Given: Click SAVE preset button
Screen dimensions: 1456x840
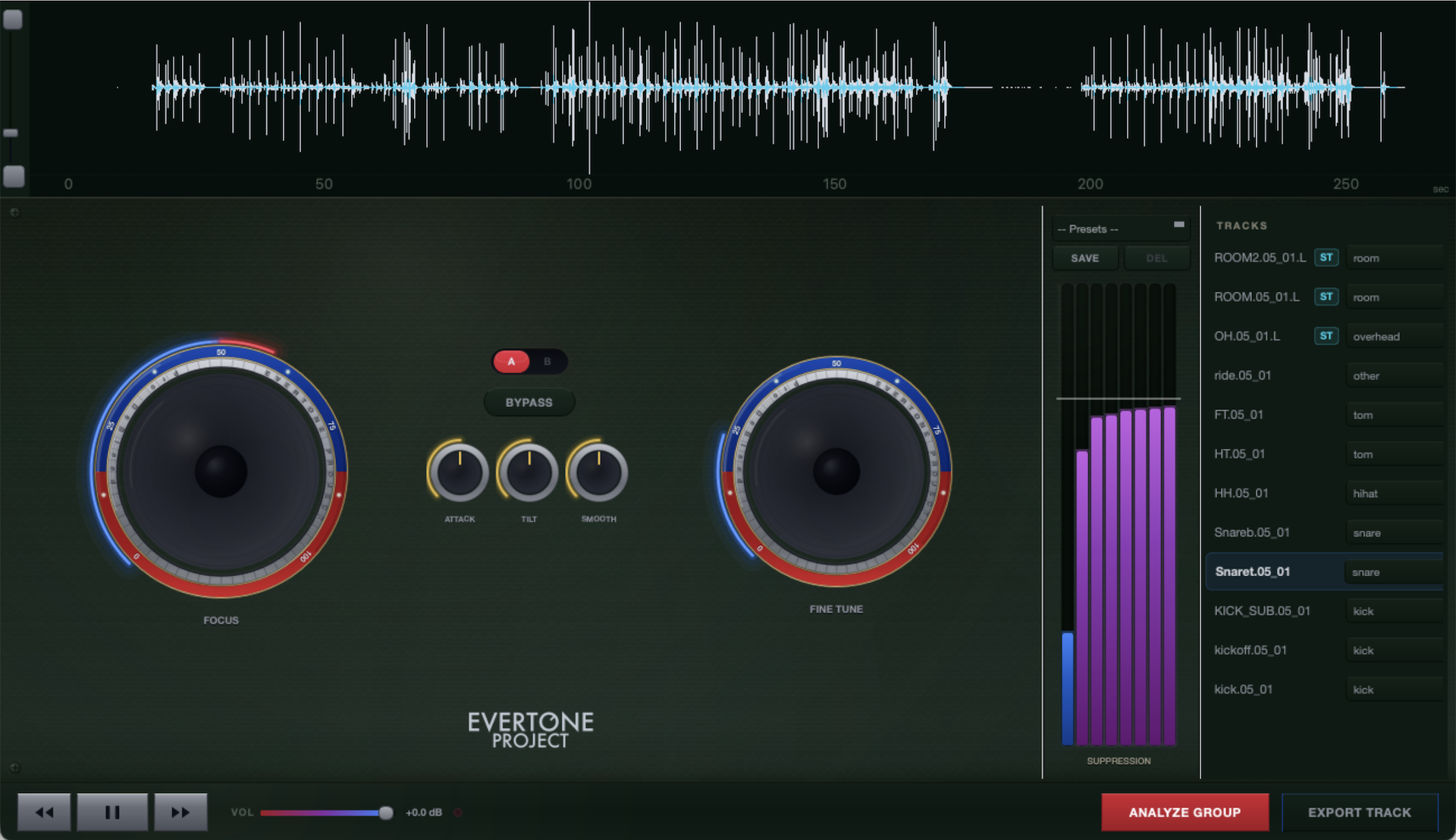Looking at the screenshot, I should (1084, 259).
